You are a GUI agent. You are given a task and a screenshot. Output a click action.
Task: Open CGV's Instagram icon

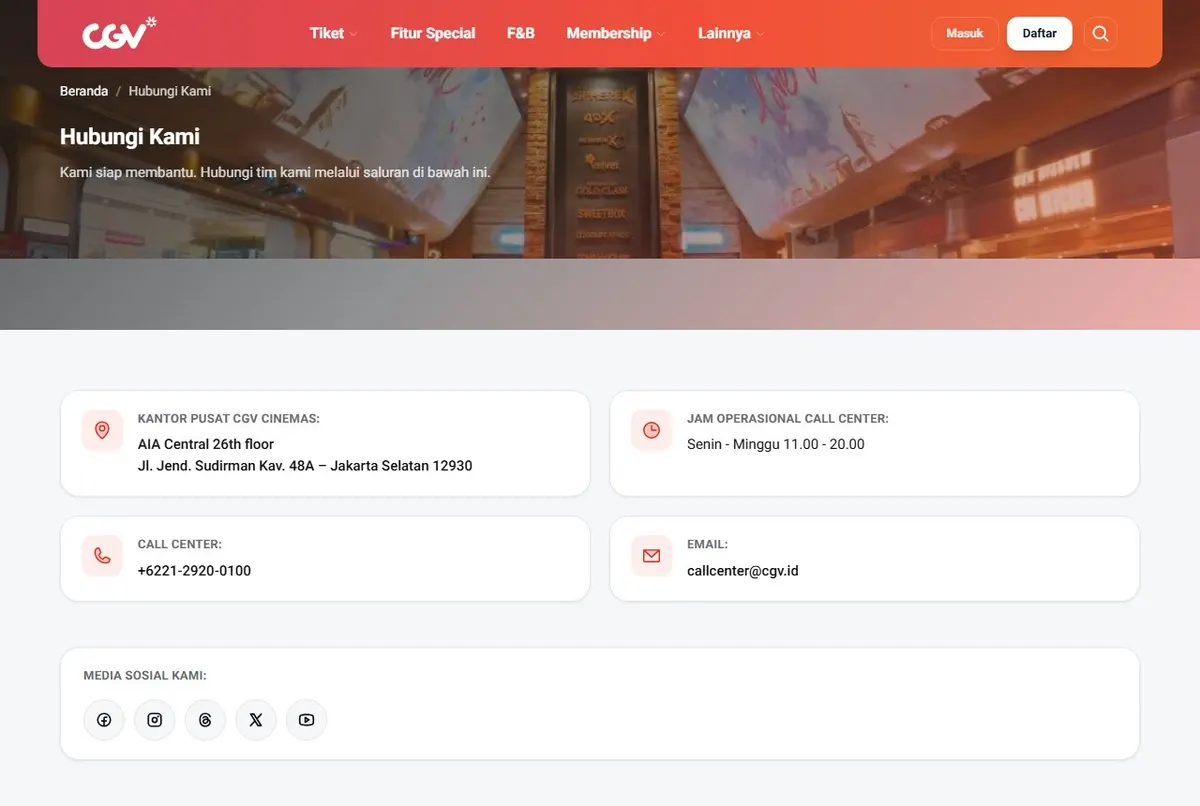(155, 720)
